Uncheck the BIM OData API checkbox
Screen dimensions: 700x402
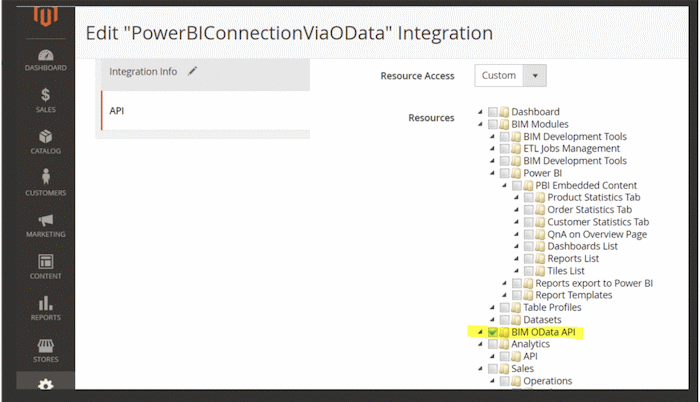click(x=493, y=332)
